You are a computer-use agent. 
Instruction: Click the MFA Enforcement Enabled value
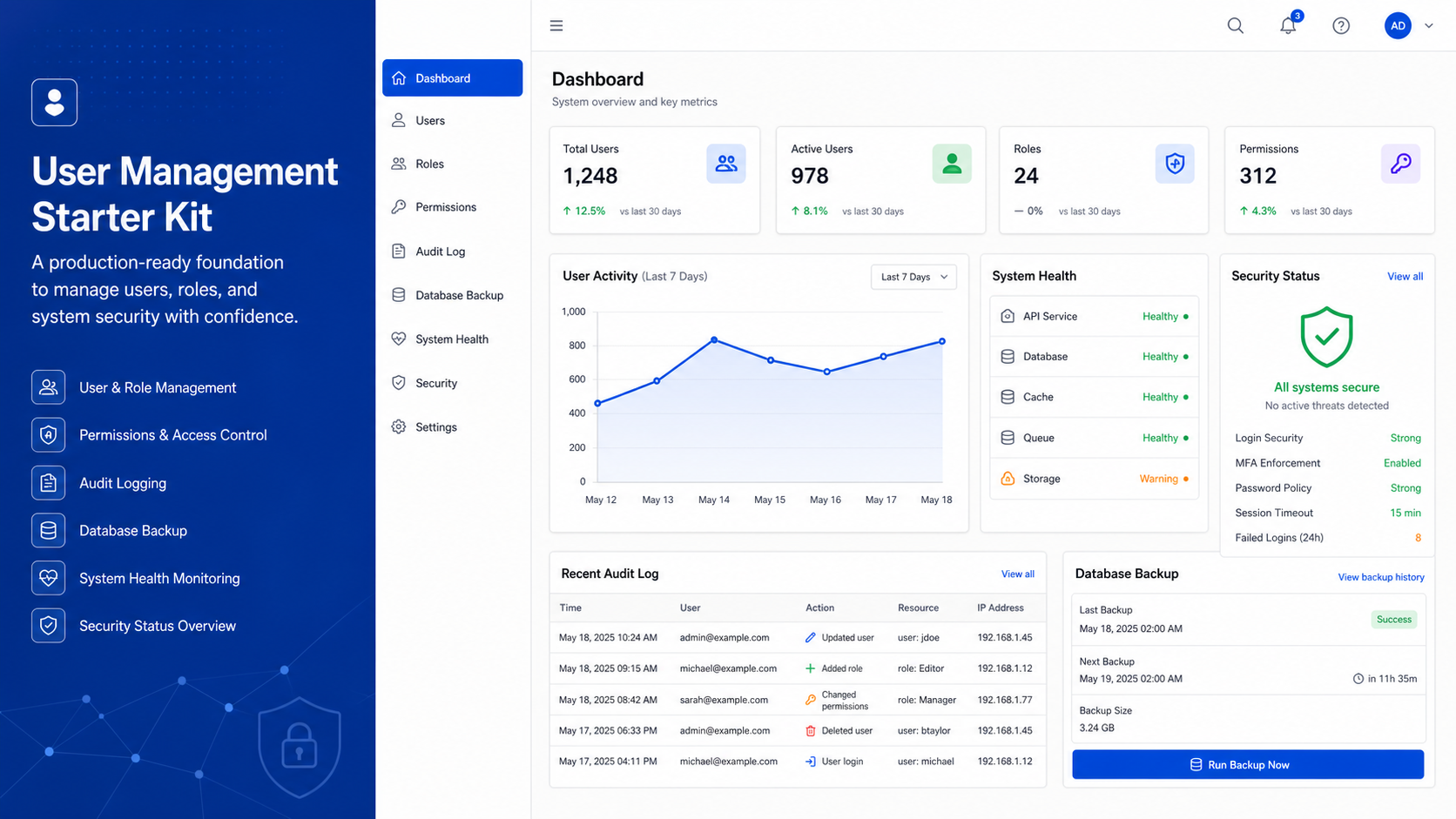pyautogui.click(x=1402, y=463)
